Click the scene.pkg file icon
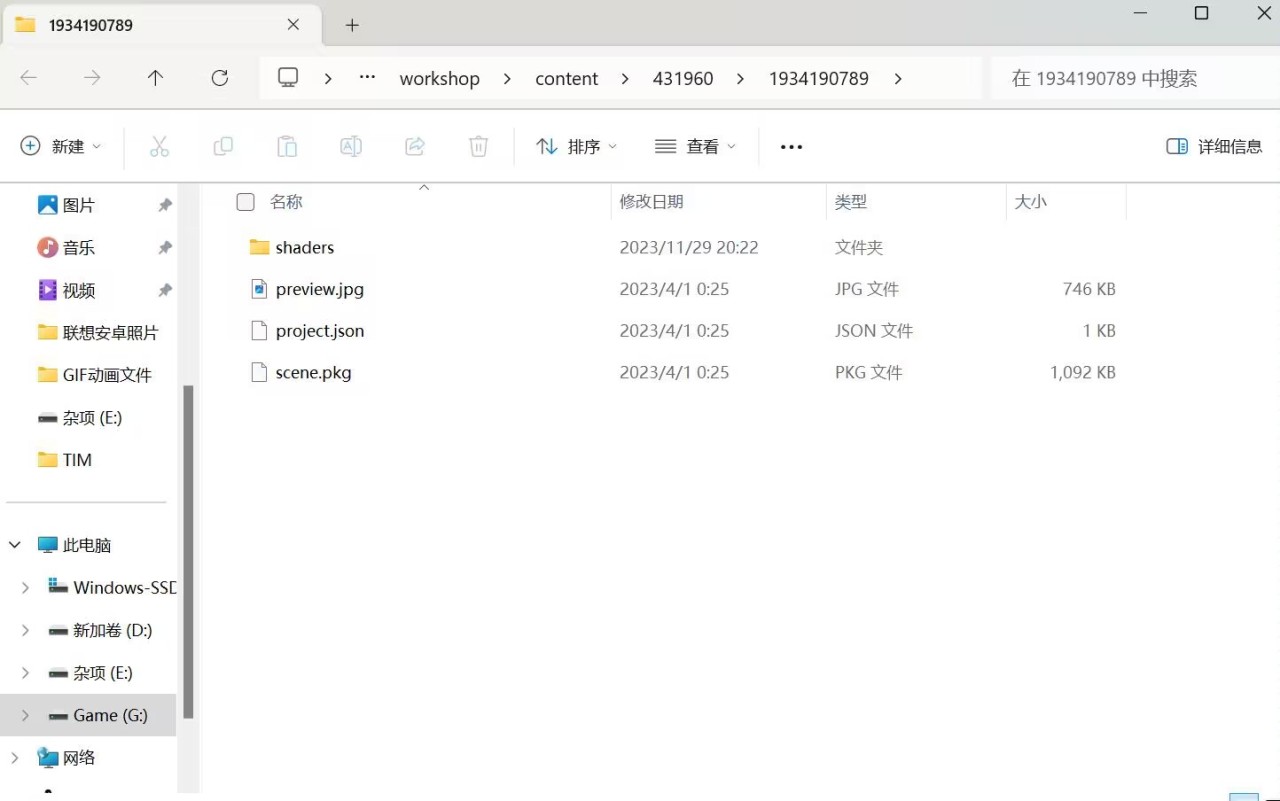 click(x=260, y=373)
